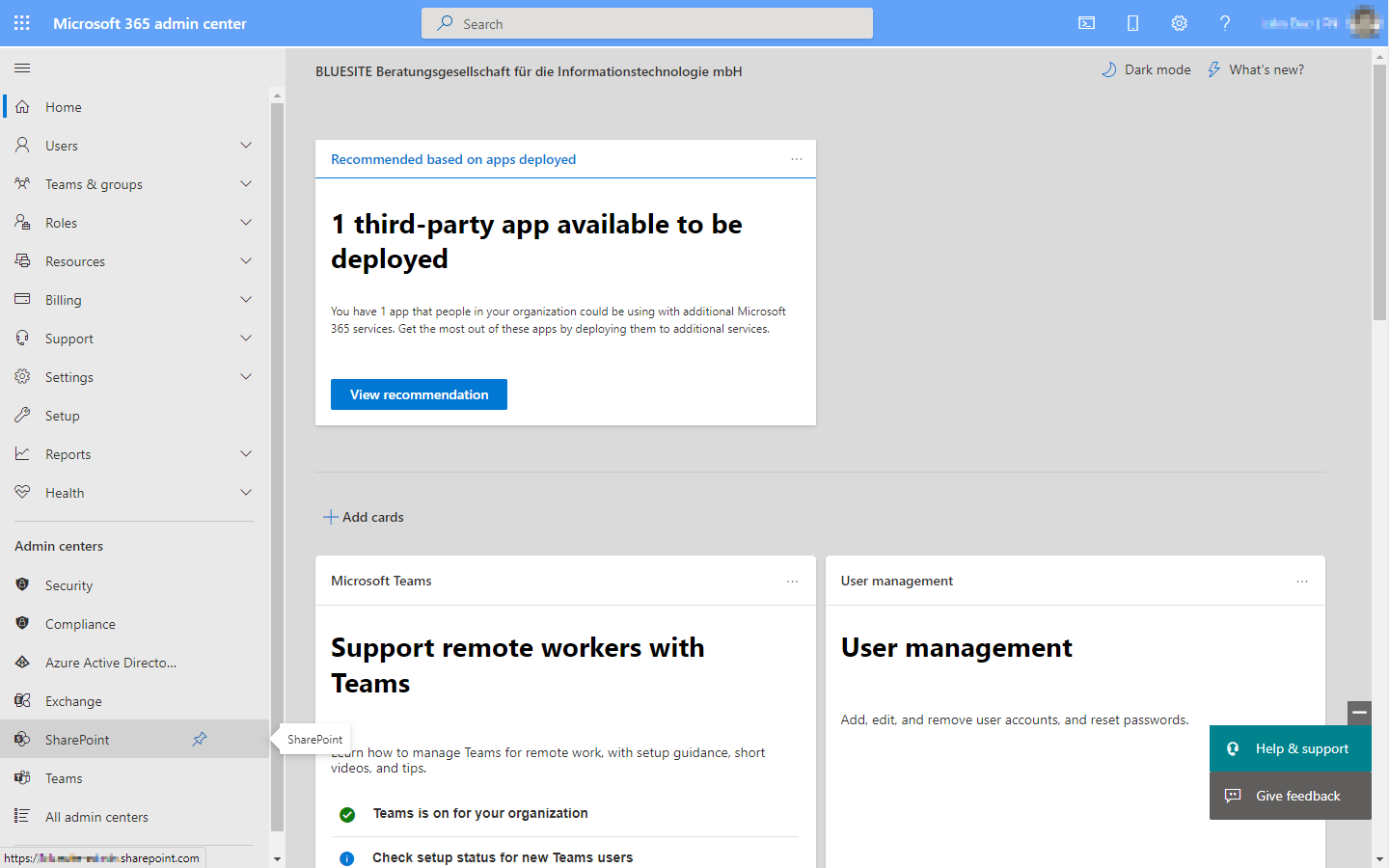Click the Health heart icon

tap(22, 493)
